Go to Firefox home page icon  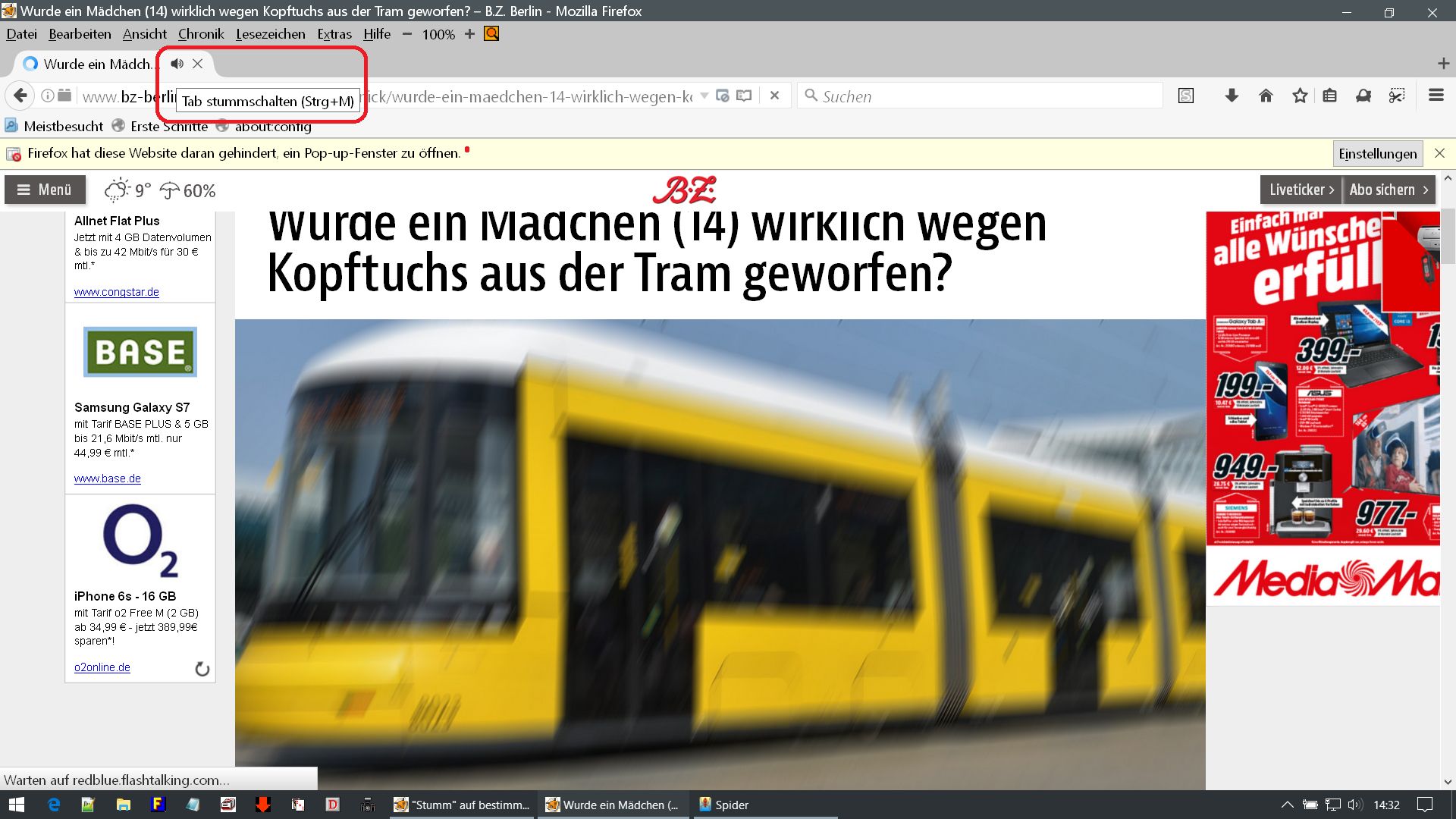(x=1266, y=96)
